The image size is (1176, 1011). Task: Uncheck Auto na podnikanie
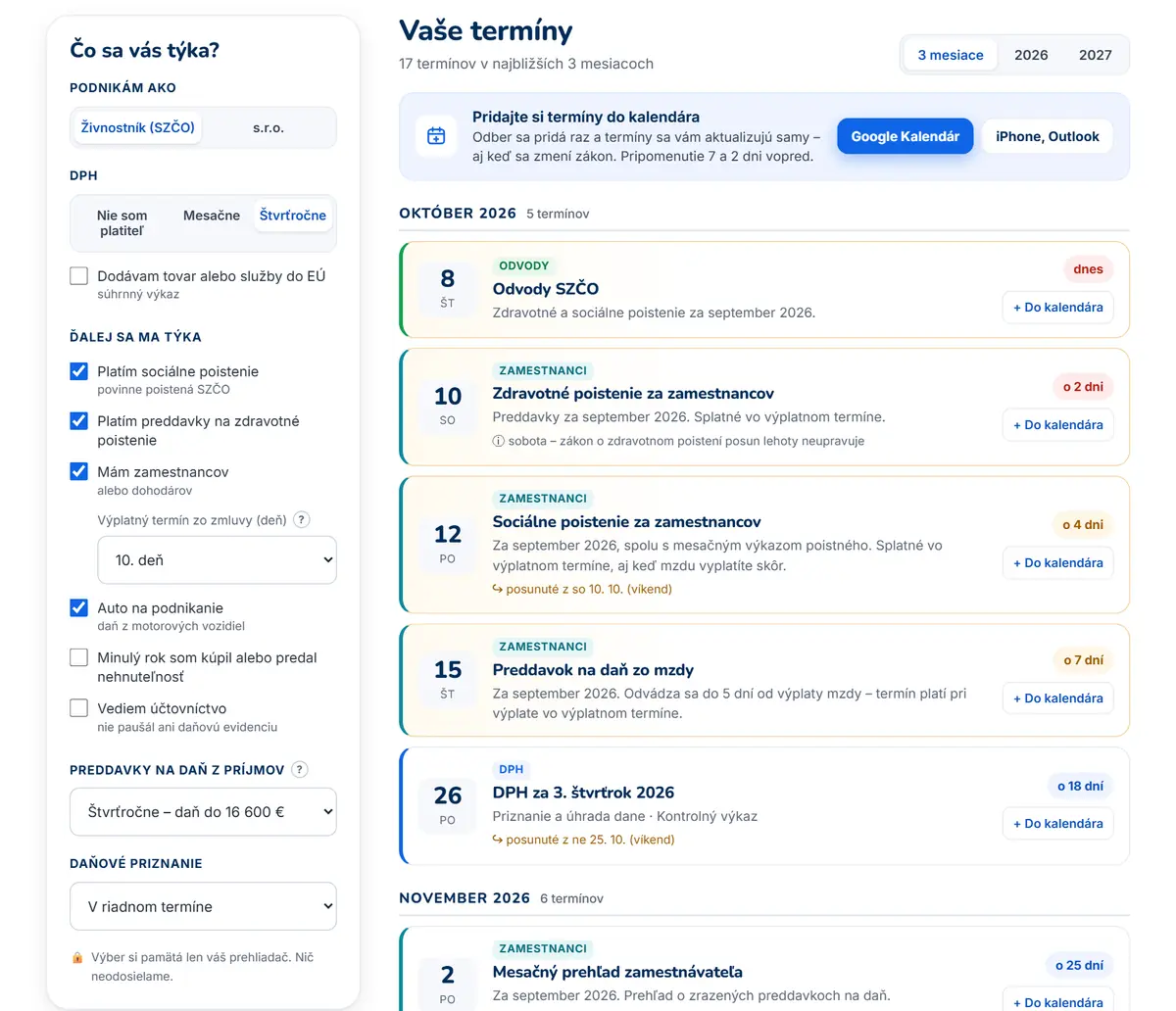79,607
